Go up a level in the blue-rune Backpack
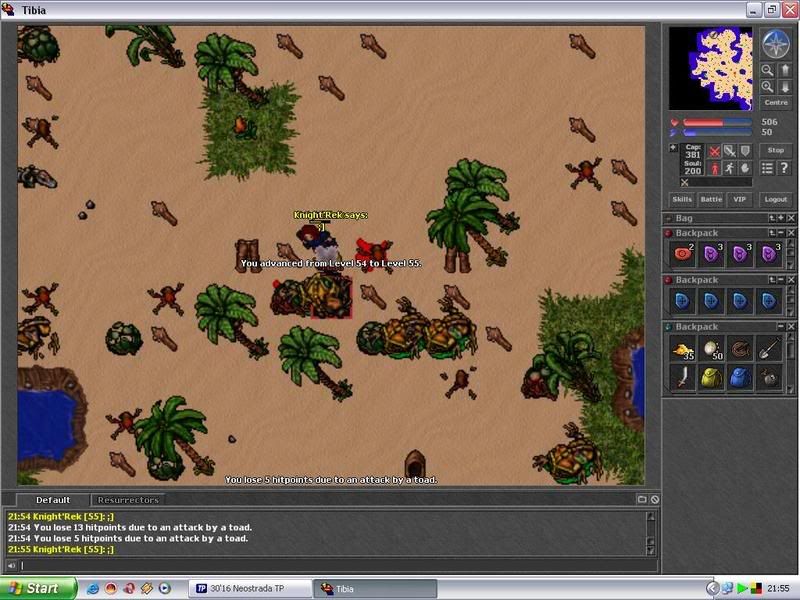800x600 pixels. point(772,280)
